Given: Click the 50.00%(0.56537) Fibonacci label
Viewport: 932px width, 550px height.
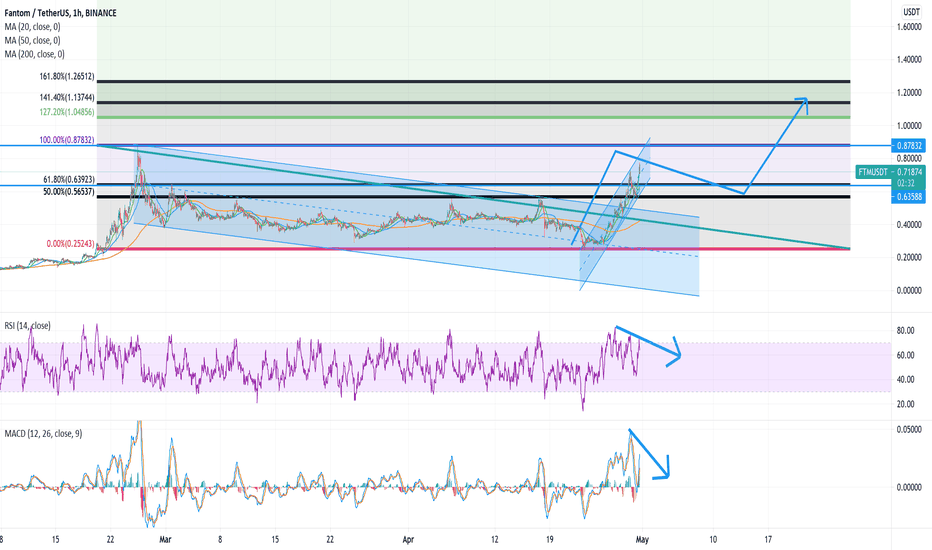Looking at the screenshot, I should tap(68, 191).
